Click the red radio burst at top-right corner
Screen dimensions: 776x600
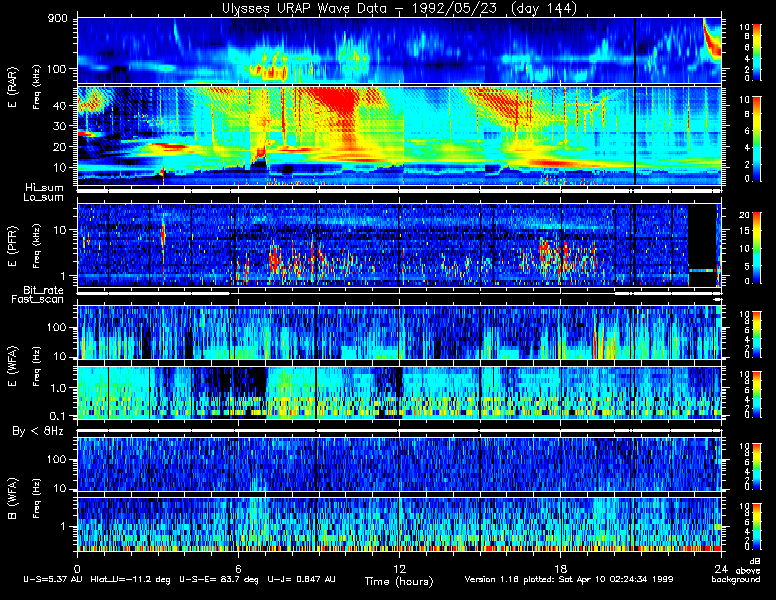coord(712,40)
